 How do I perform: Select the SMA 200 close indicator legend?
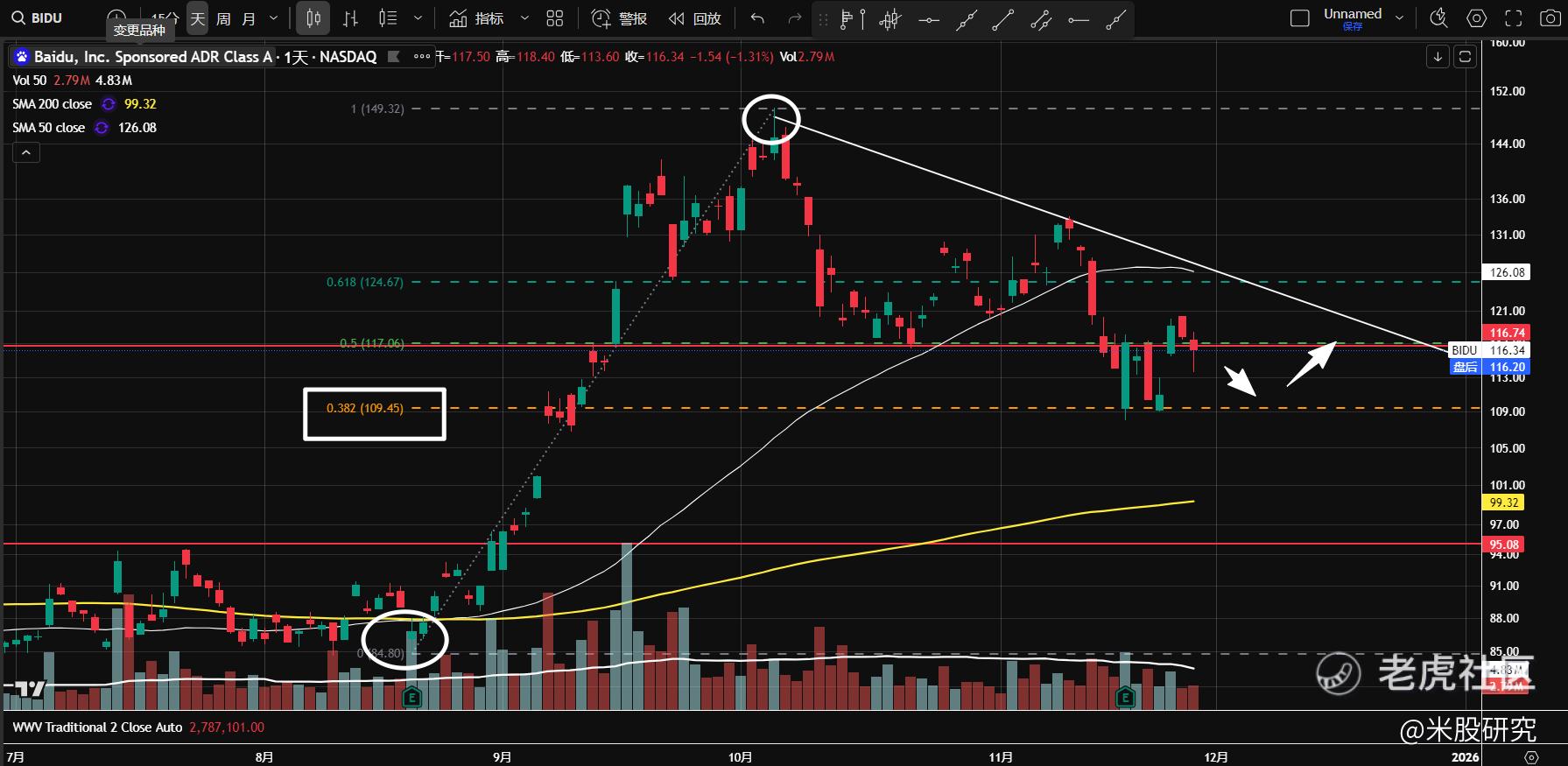click(x=52, y=104)
